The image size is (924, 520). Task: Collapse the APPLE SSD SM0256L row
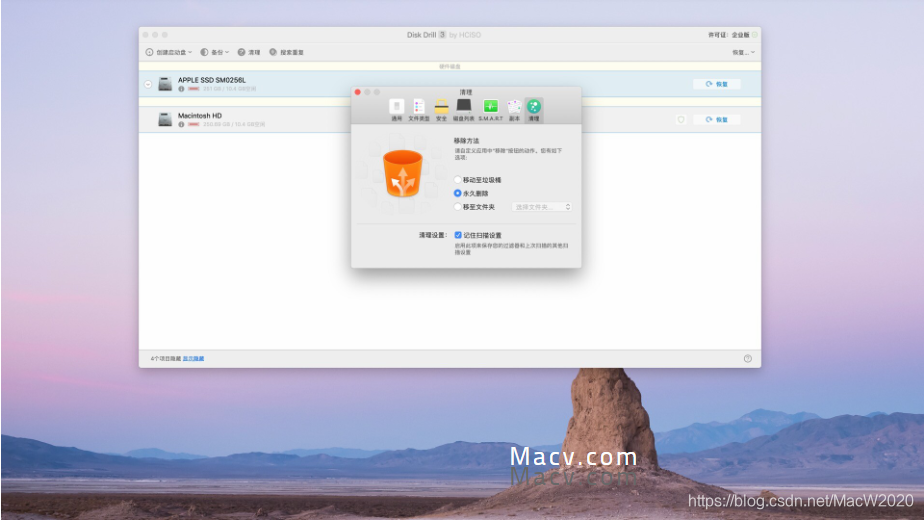point(148,84)
